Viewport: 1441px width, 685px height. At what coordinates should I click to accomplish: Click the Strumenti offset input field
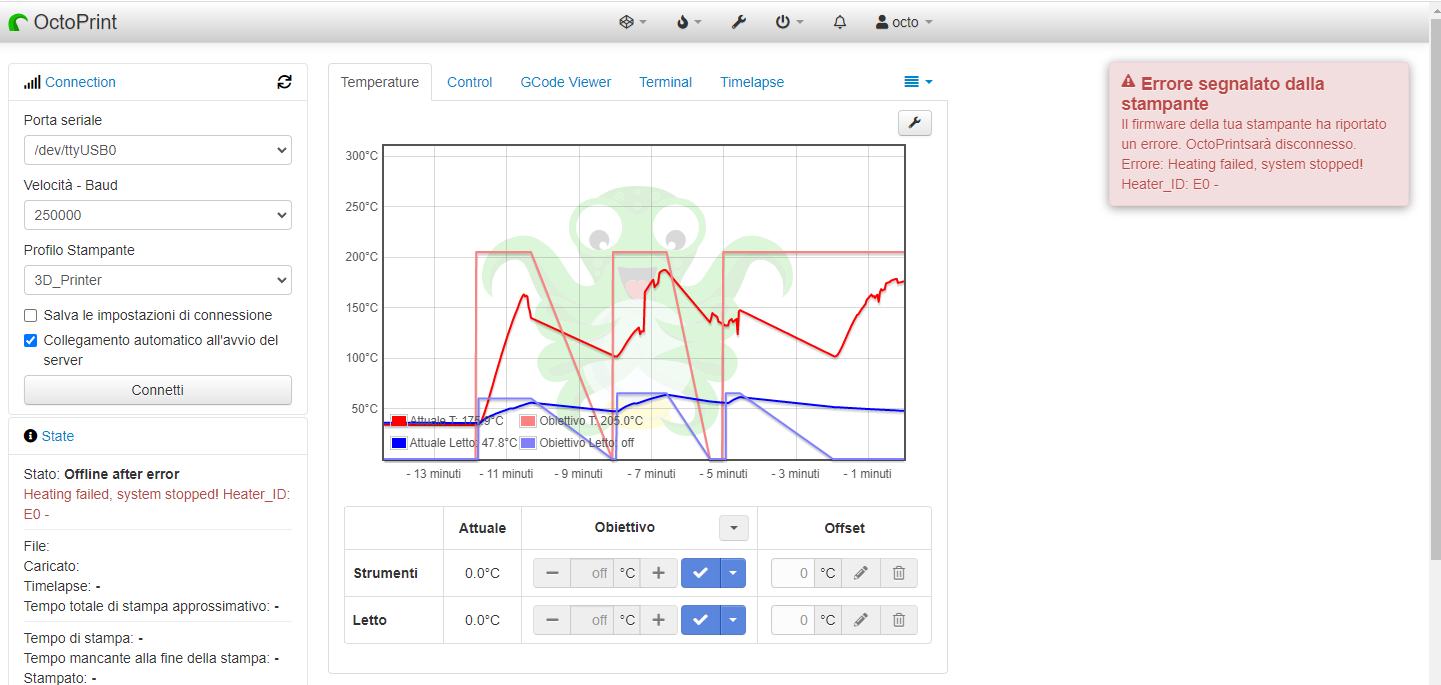coord(793,573)
